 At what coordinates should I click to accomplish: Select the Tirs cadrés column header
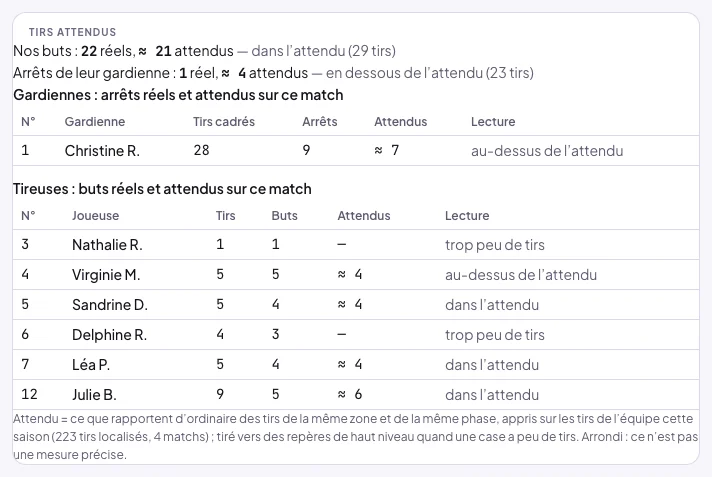224,122
